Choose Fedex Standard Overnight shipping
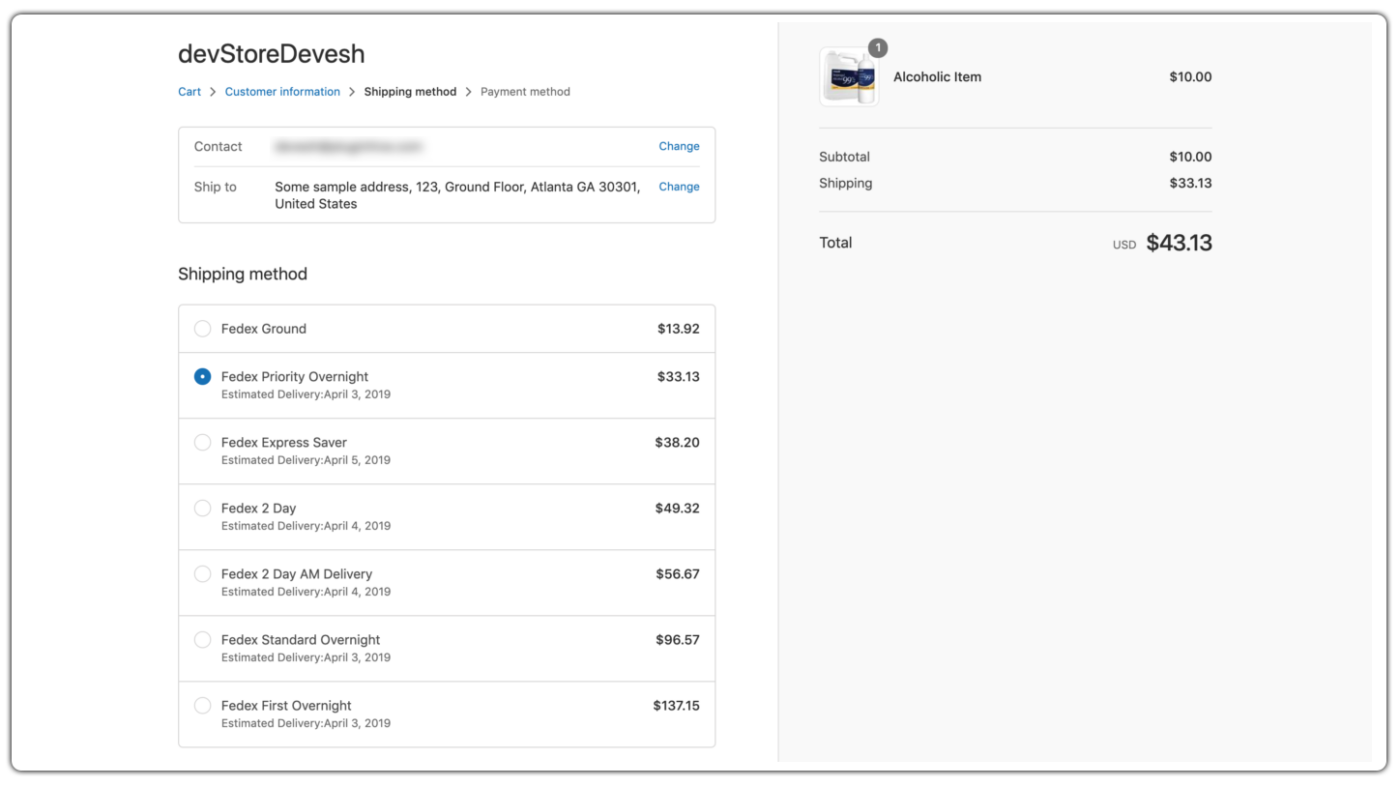The width and height of the screenshot is (1400, 787). click(x=202, y=640)
